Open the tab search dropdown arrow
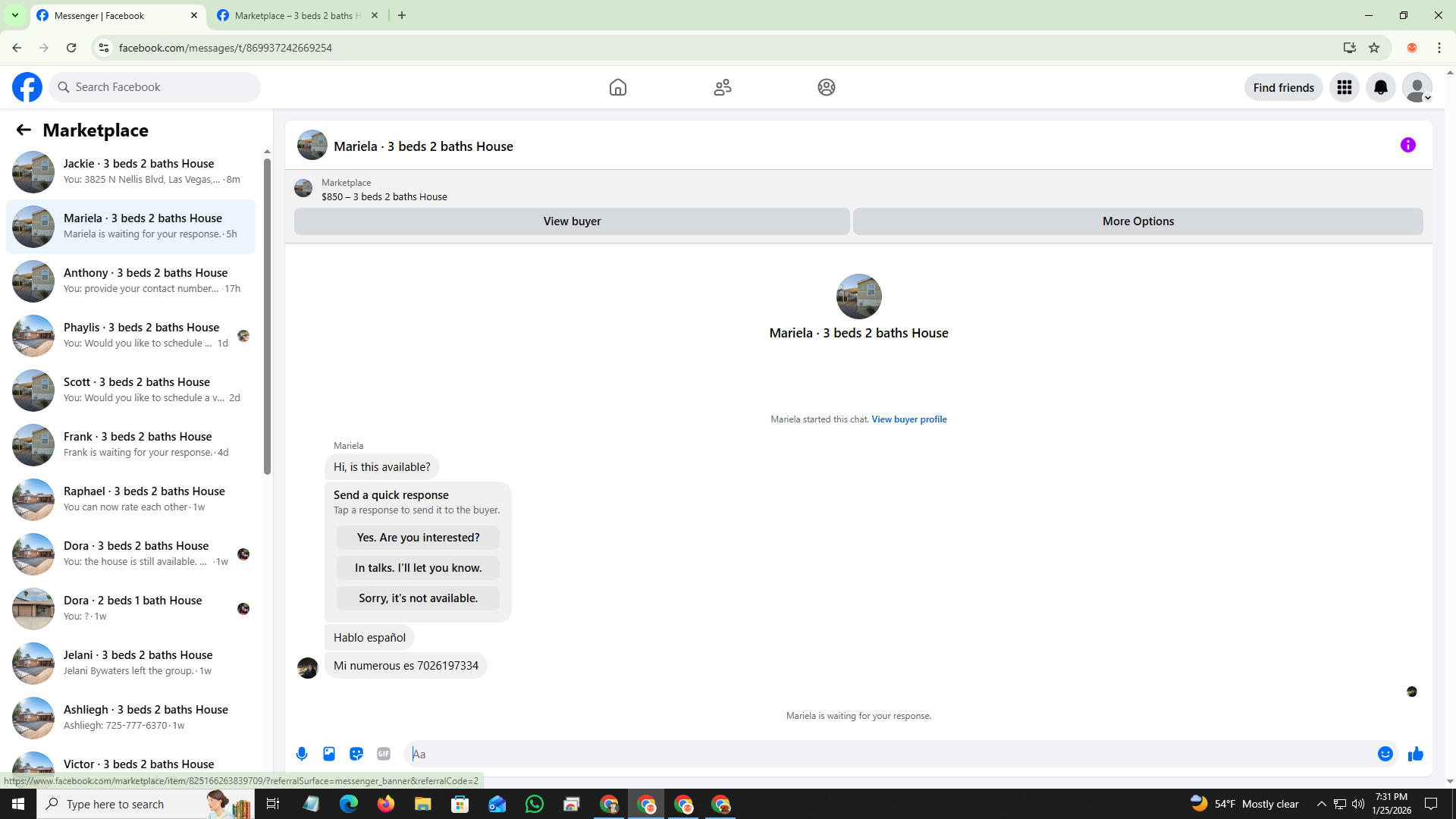1456x819 pixels. [14, 15]
